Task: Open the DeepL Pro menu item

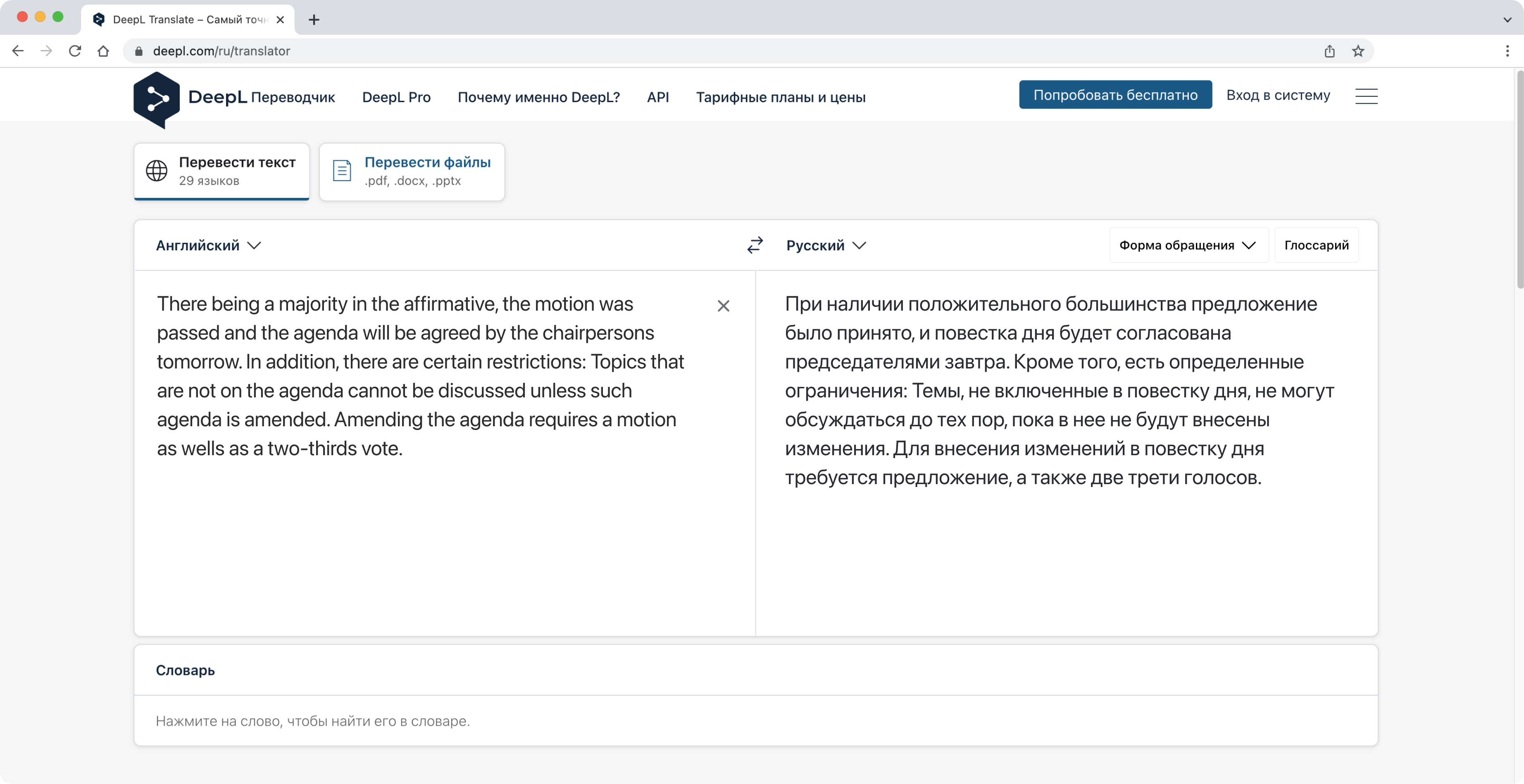Action: 396,97
